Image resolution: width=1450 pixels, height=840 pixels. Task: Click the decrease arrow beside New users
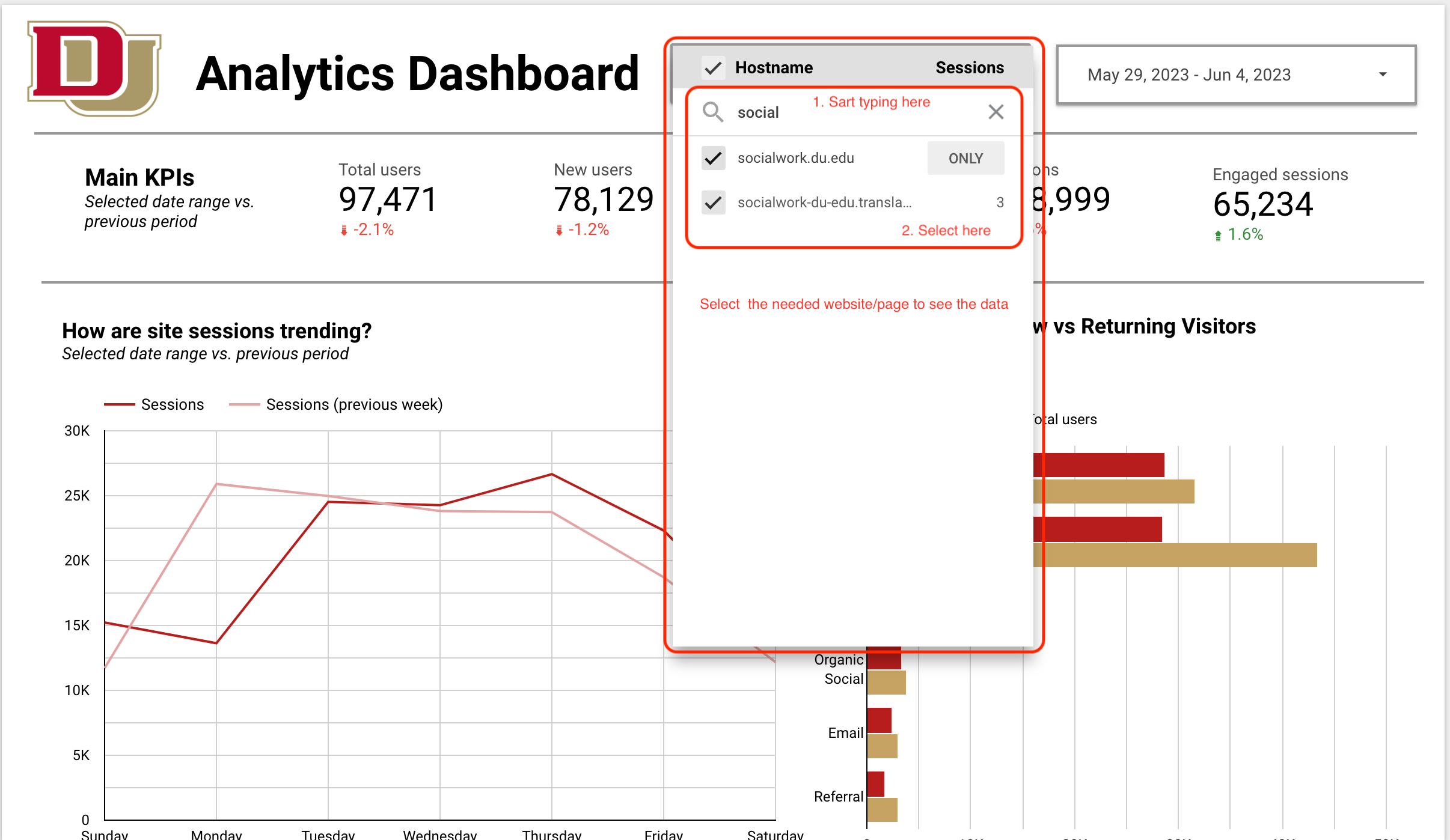pos(558,229)
